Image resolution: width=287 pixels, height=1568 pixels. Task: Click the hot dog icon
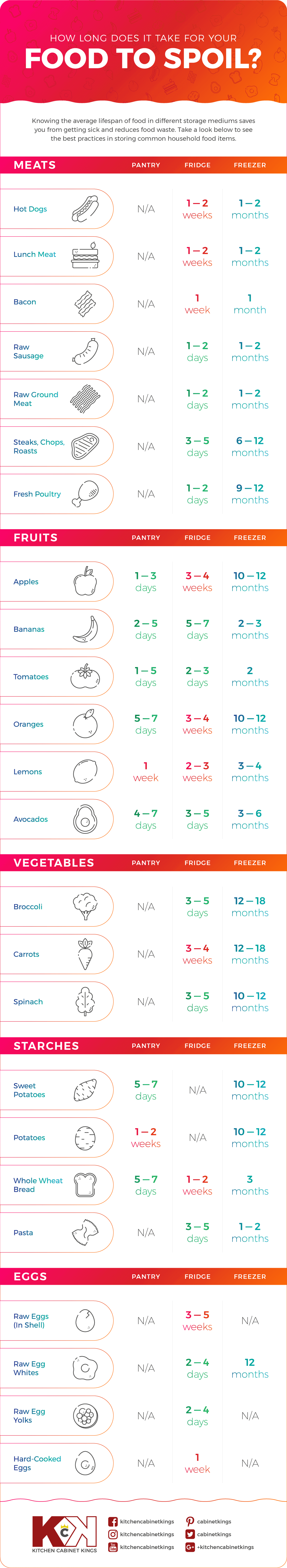(x=85, y=209)
